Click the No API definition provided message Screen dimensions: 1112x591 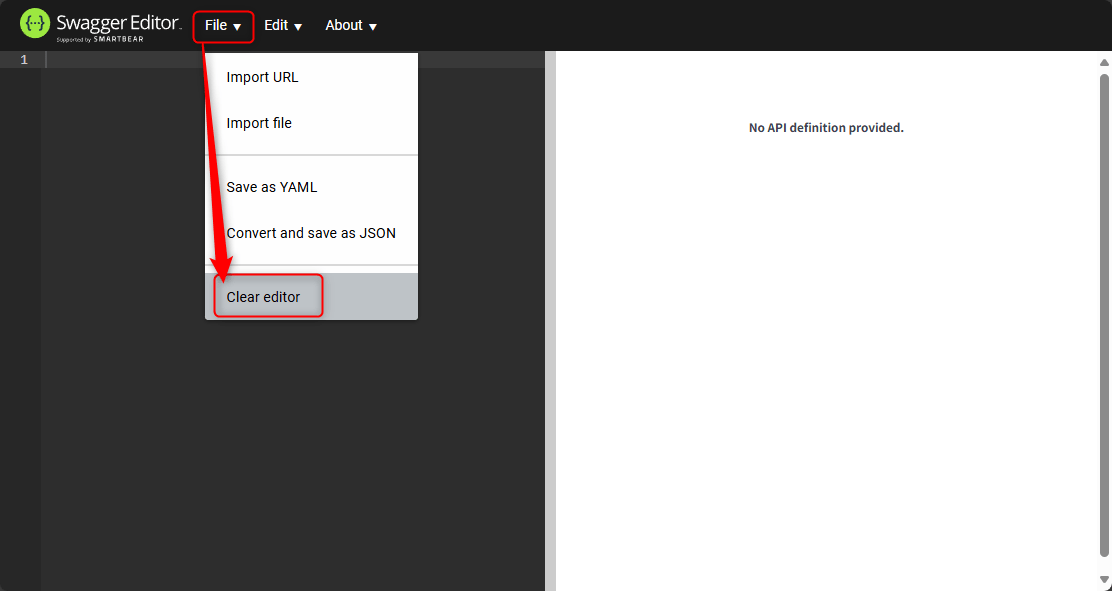point(826,128)
